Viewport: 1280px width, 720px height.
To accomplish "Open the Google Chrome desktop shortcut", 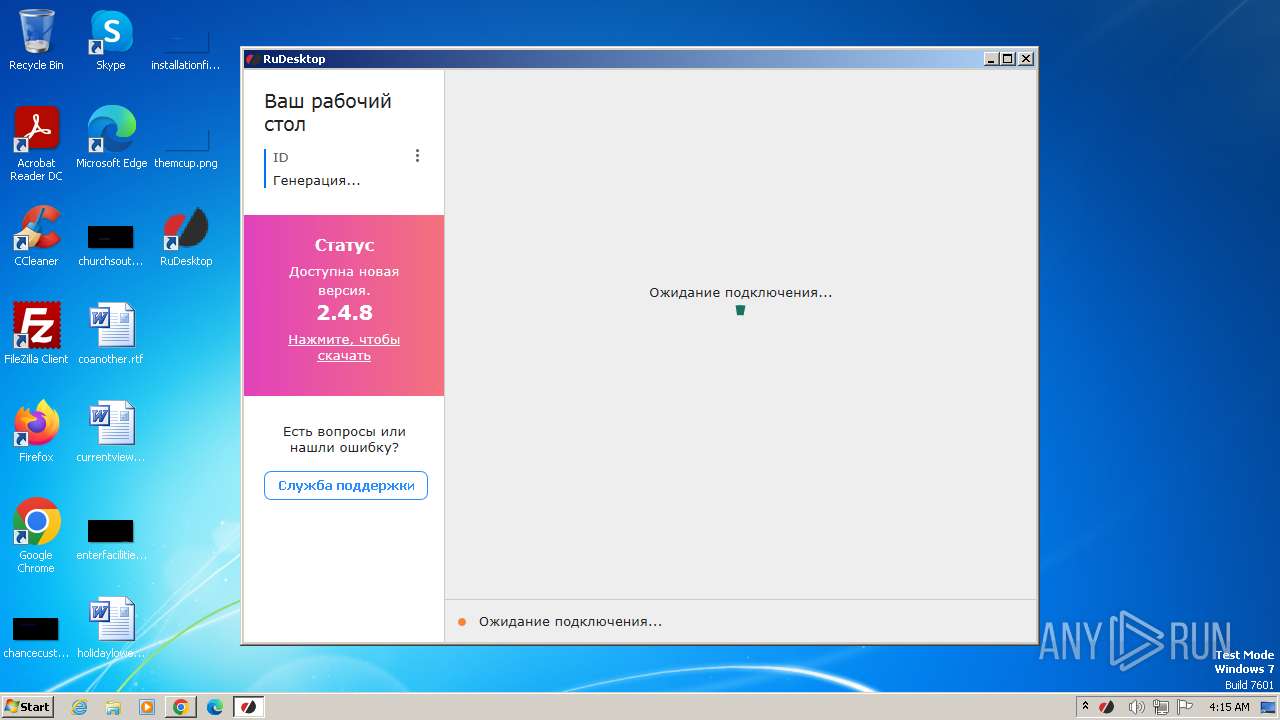I will [x=36, y=536].
